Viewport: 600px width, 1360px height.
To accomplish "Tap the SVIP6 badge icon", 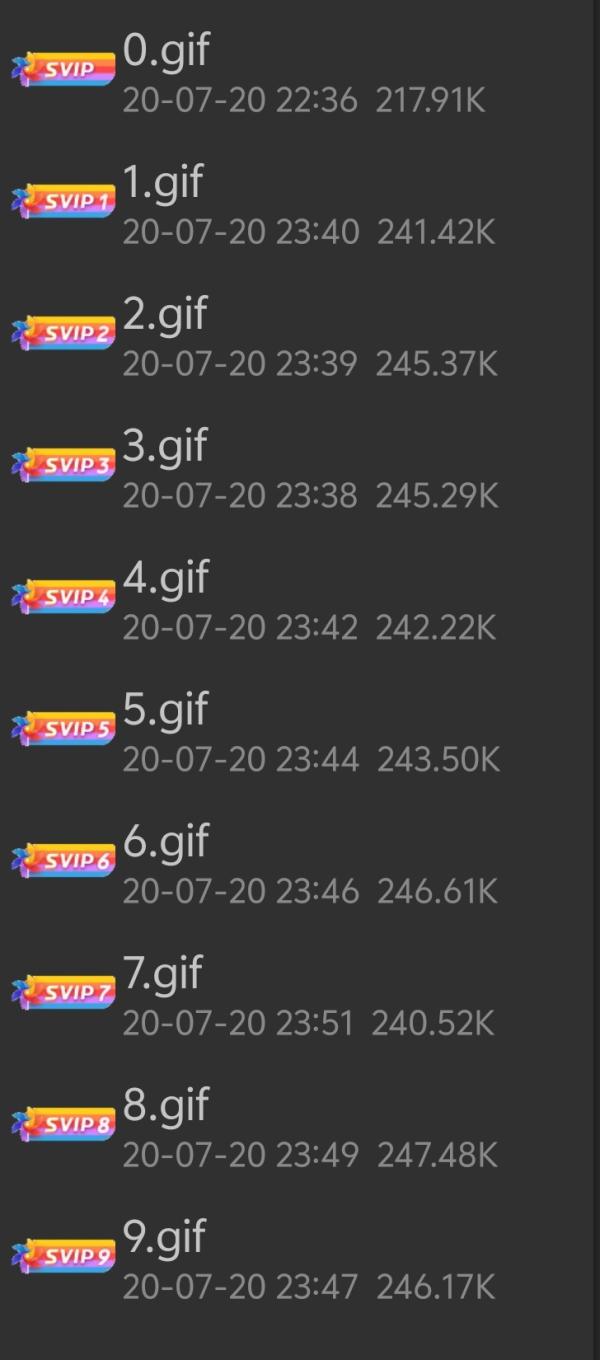I will (64, 861).
